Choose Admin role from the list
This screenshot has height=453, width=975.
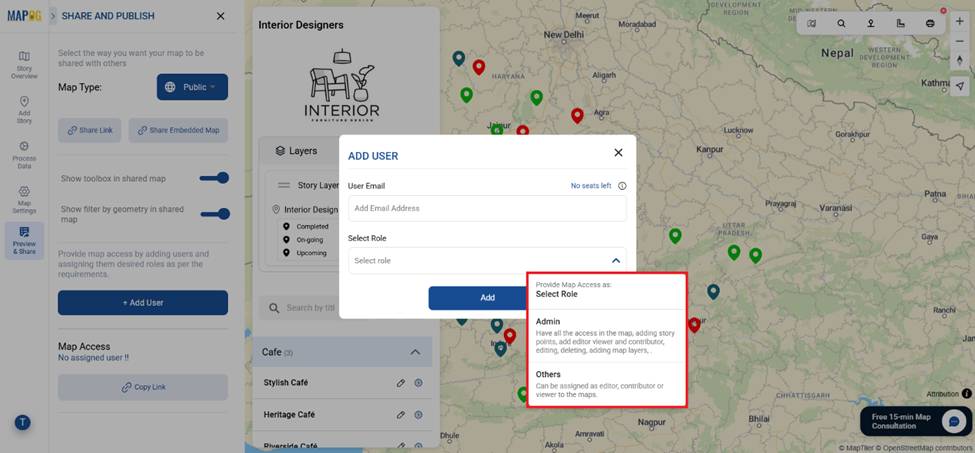[x=607, y=335]
